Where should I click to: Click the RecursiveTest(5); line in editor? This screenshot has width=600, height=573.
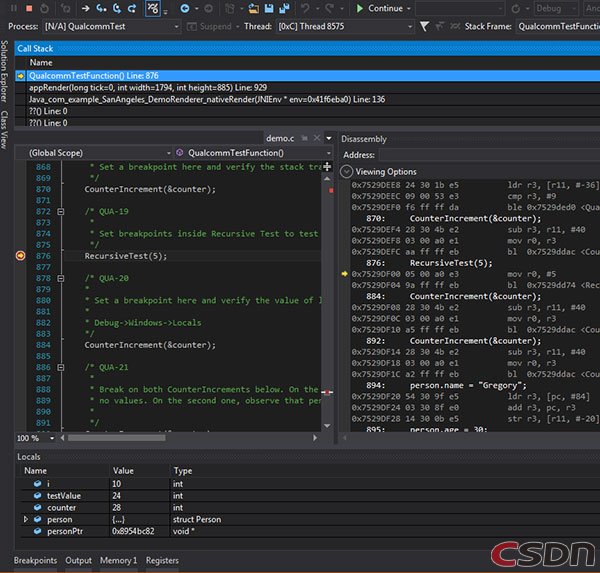[x=126, y=256]
